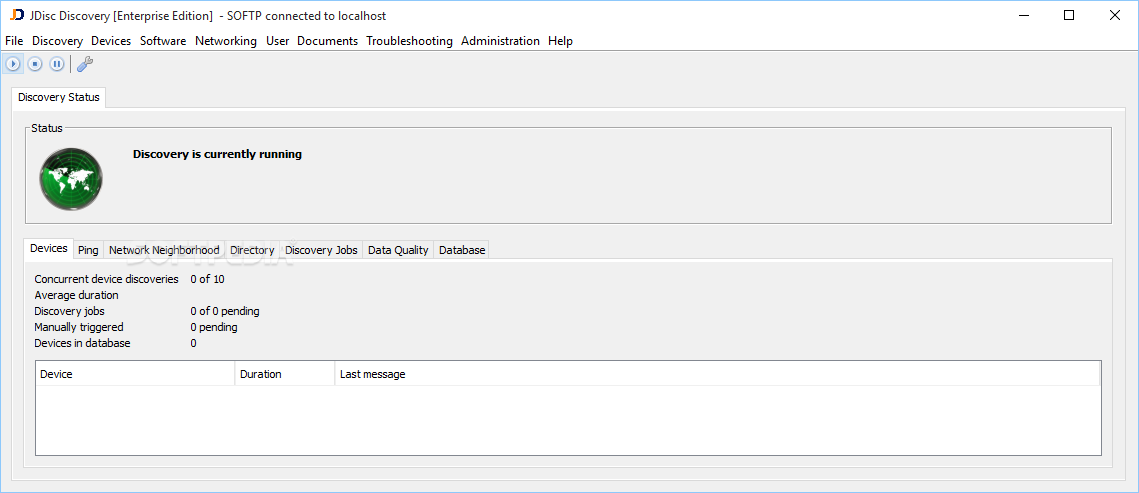The width and height of the screenshot is (1139, 493).
Task: Open the Help menu
Action: 560,41
